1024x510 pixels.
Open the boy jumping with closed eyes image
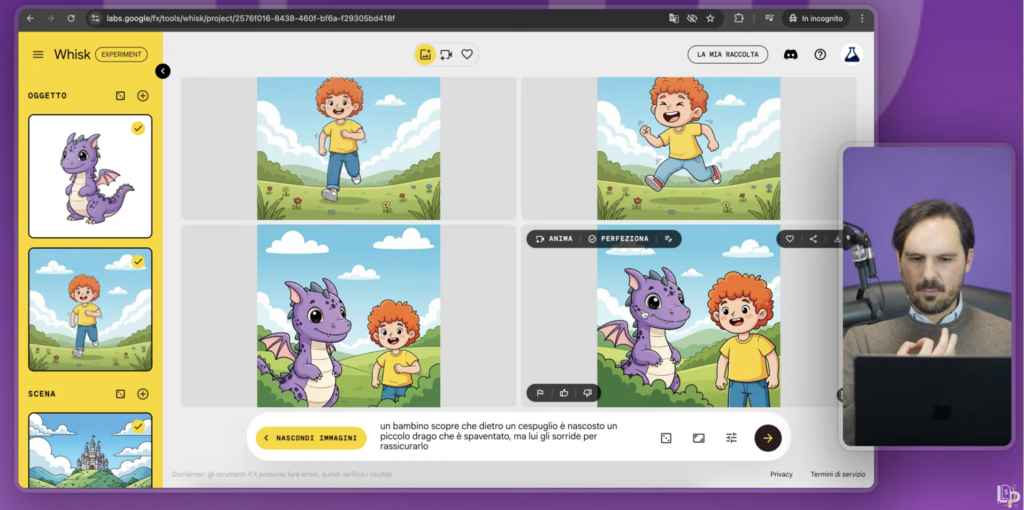pyautogui.click(x=689, y=148)
